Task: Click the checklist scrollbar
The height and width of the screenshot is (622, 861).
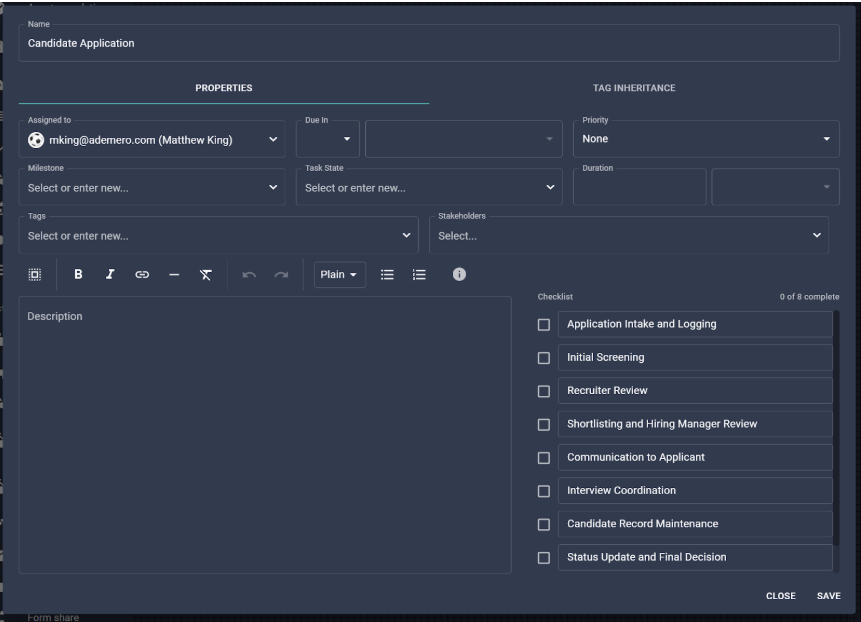Action: click(x=836, y=428)
